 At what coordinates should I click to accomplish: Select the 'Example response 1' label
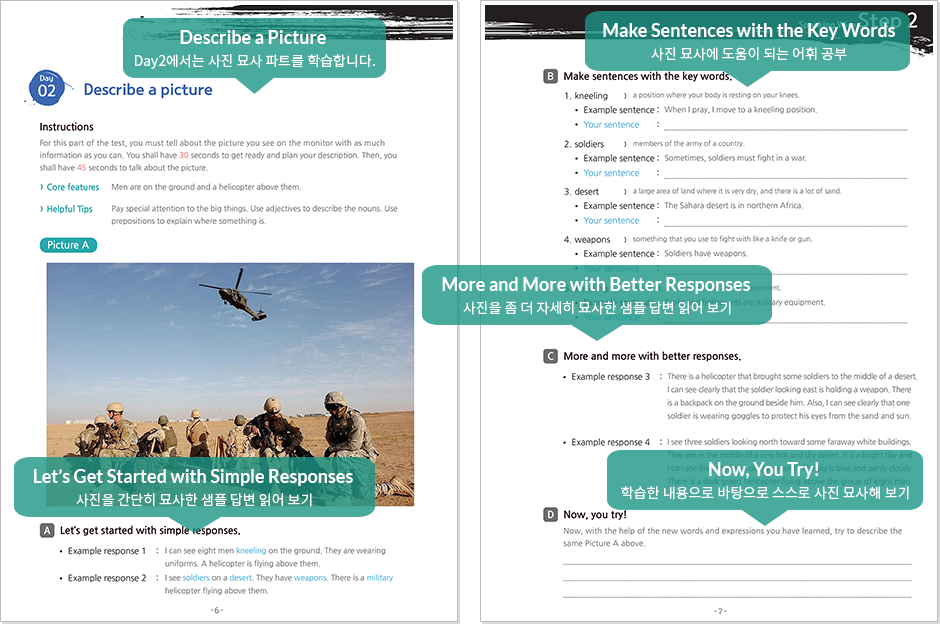107,551
